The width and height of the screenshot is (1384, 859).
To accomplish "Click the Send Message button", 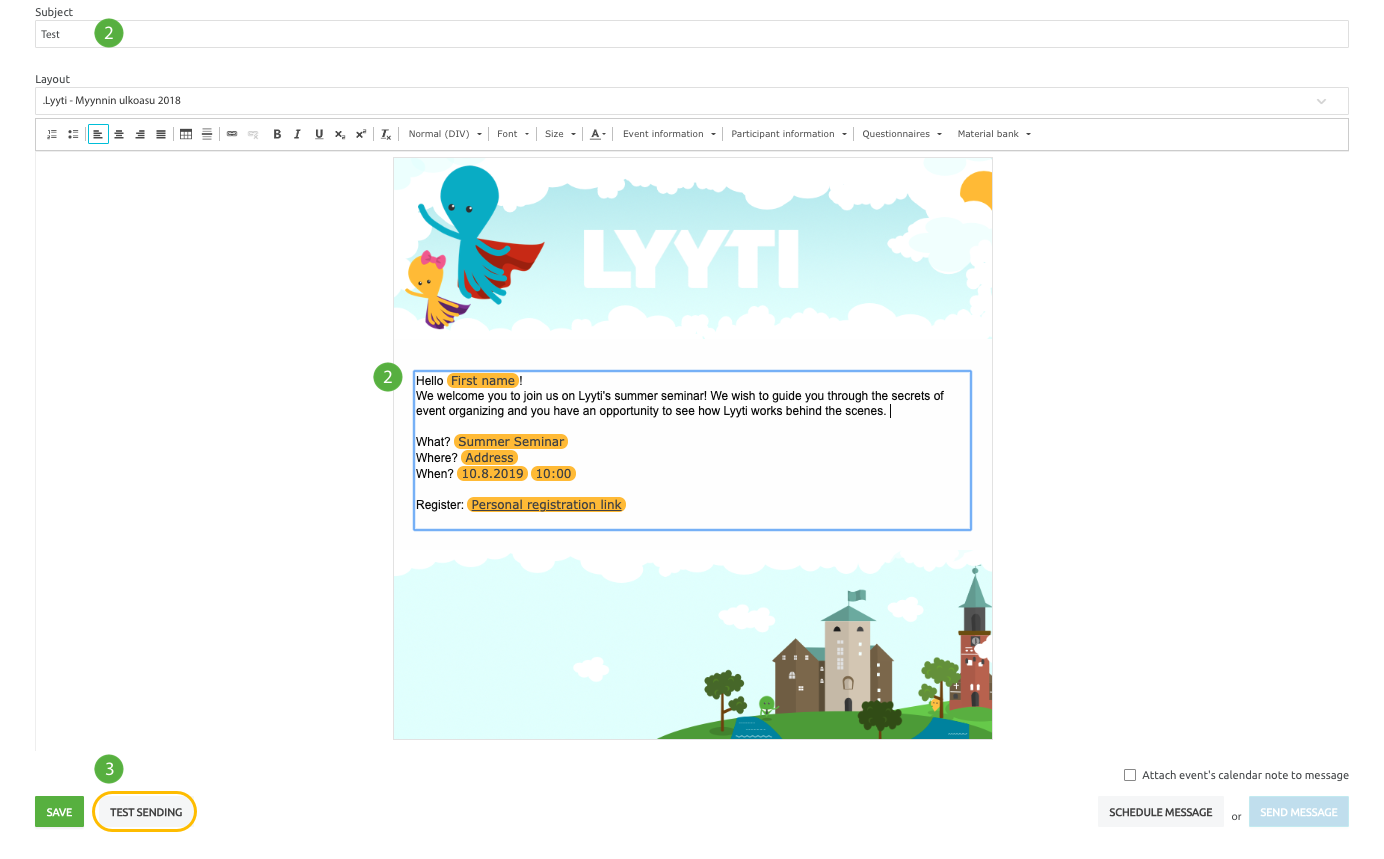I will tap(1298, 812).
